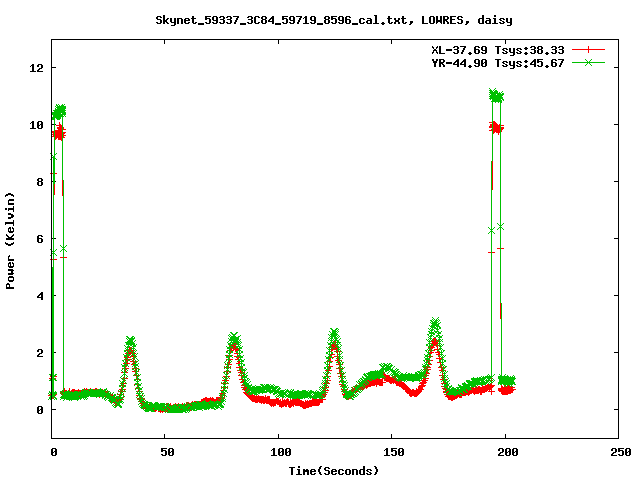Click the red trace dip near 110 seconds
The height and width of the screenshot is (480, 640).
(304, 405)
